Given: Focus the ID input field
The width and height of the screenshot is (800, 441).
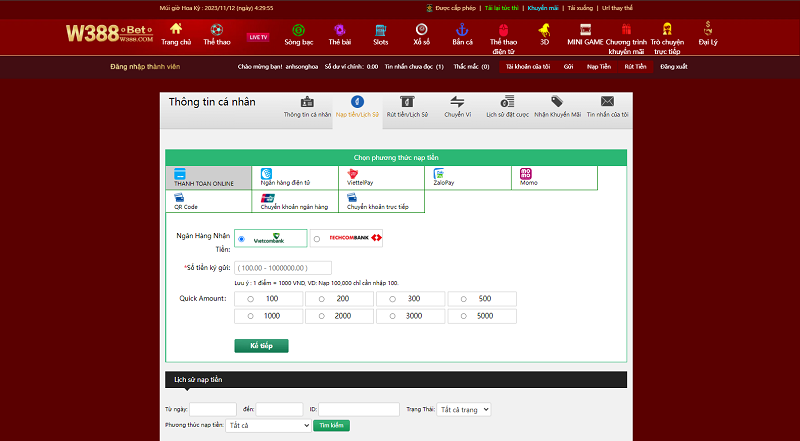Looking at the screenshot, I should [x=359, y=409].
